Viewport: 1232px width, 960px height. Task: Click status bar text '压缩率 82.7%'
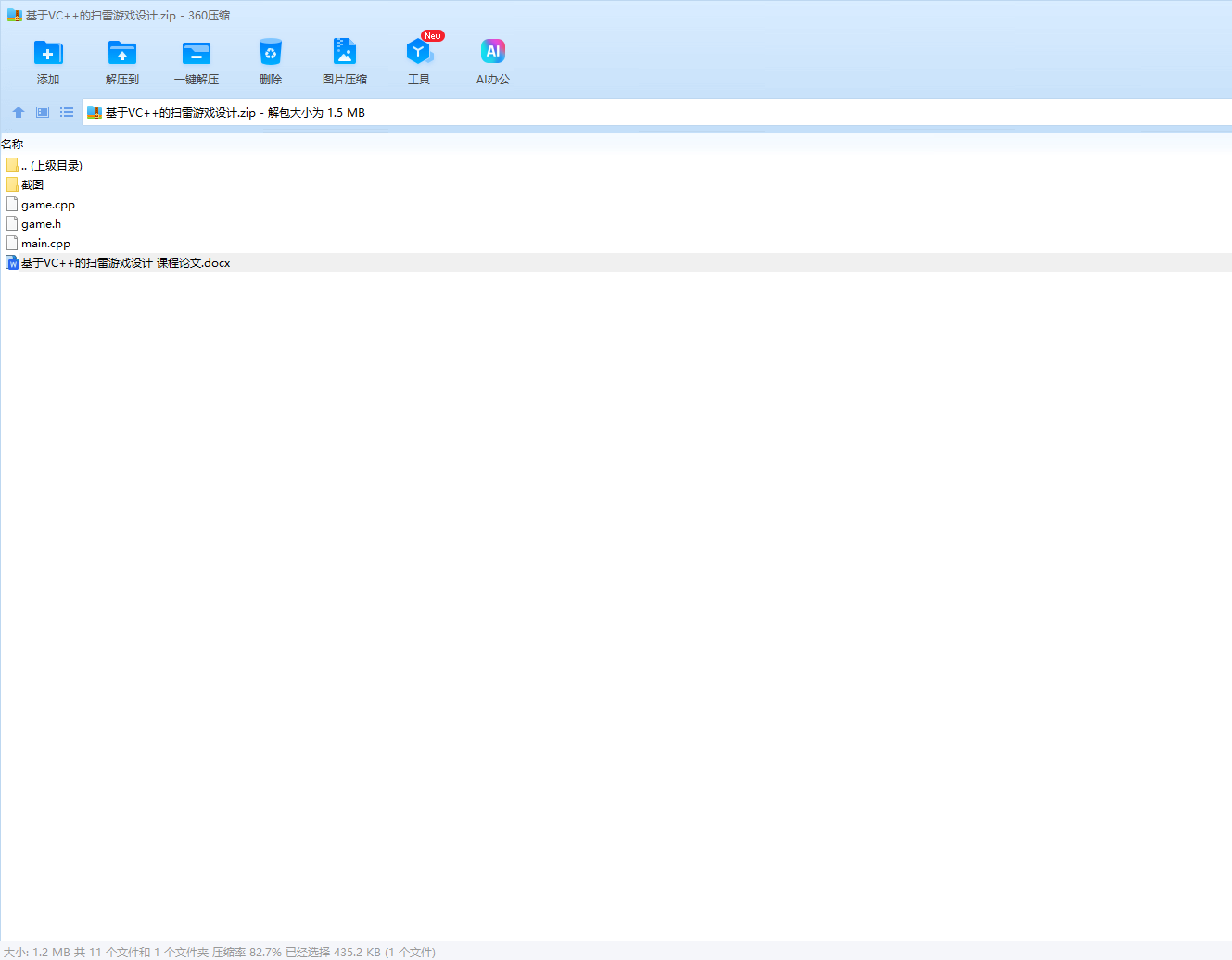(247, 952)
